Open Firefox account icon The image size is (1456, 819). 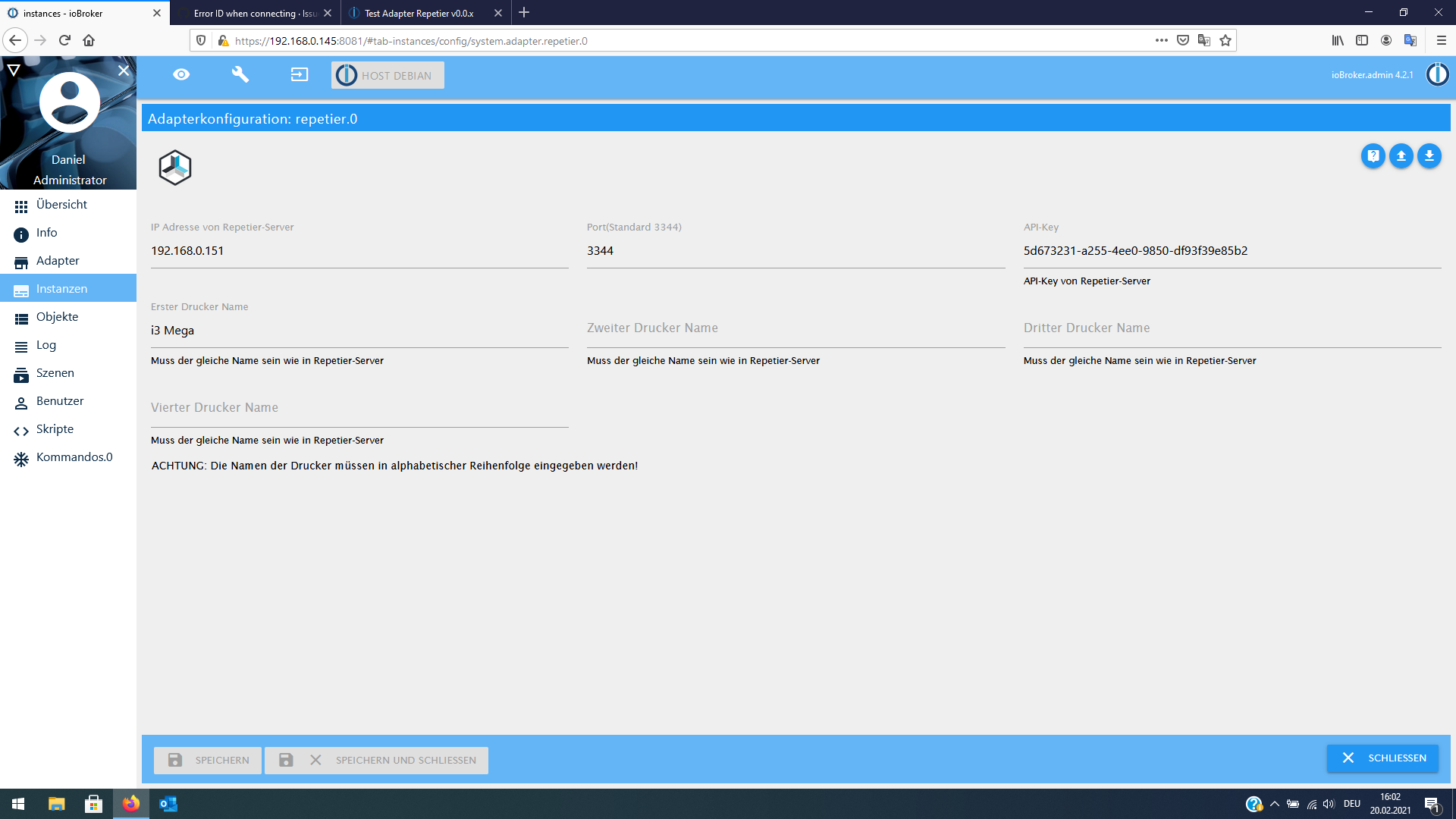click(1386, 40)
